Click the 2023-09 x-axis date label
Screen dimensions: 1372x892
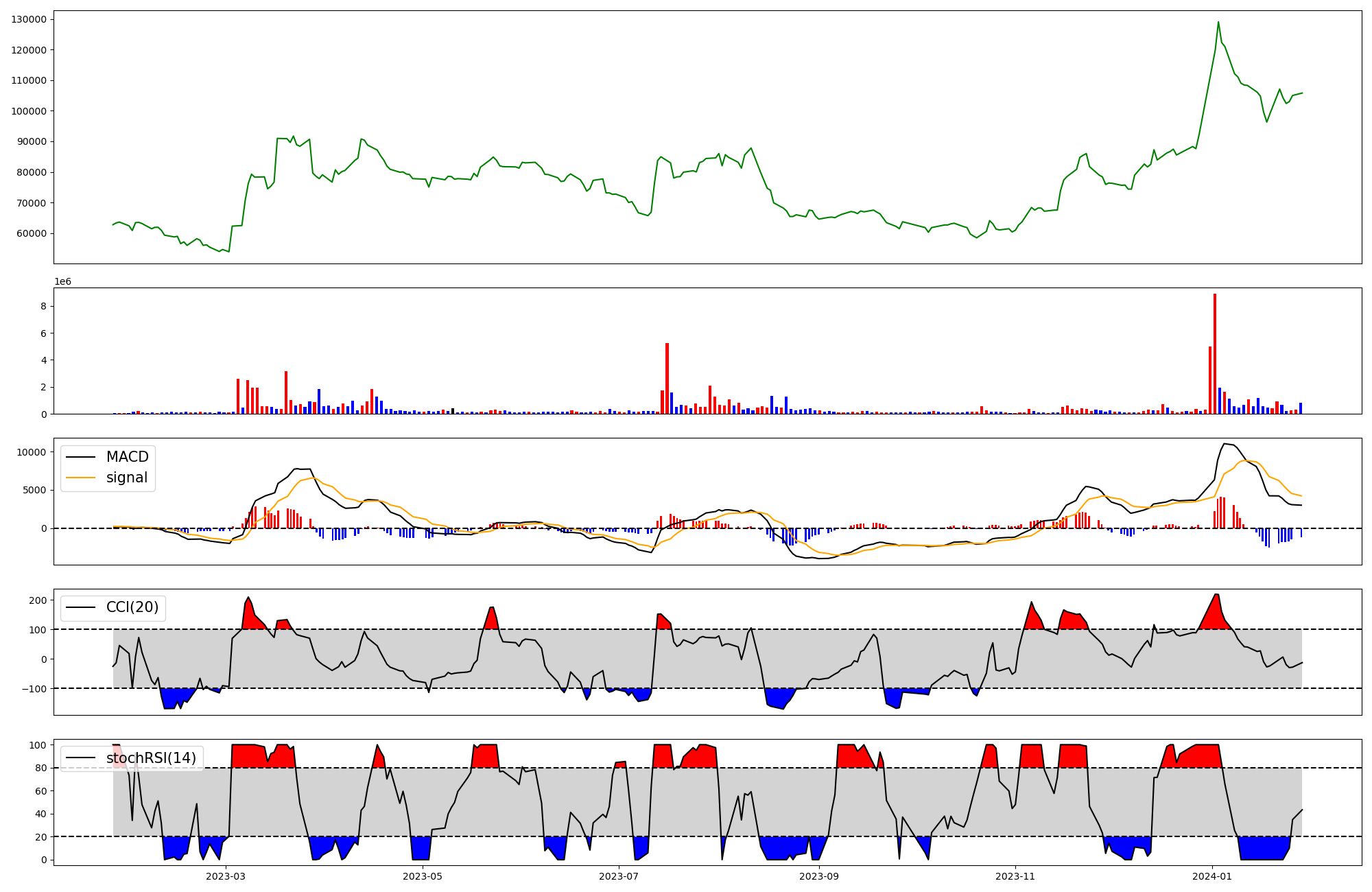pos(819,876)
